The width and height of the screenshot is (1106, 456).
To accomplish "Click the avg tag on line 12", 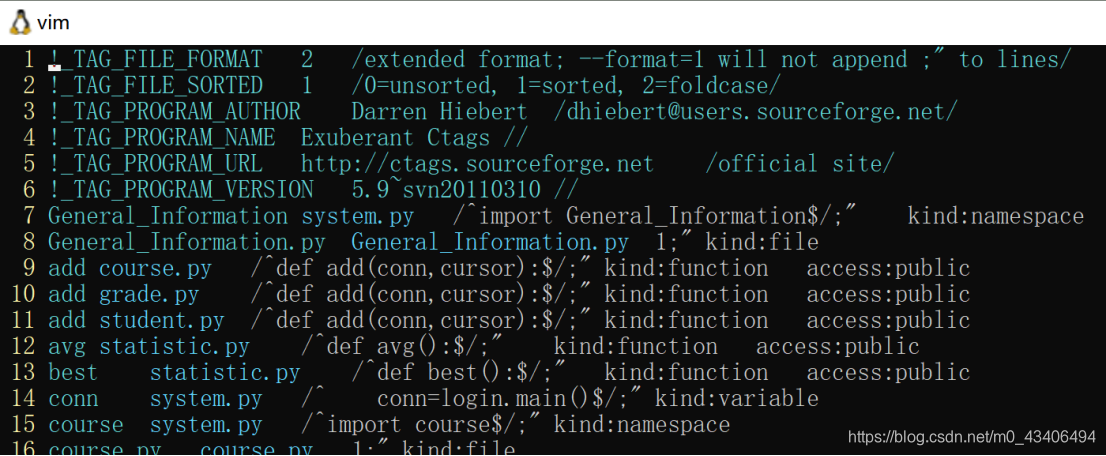I will (67, 347).
